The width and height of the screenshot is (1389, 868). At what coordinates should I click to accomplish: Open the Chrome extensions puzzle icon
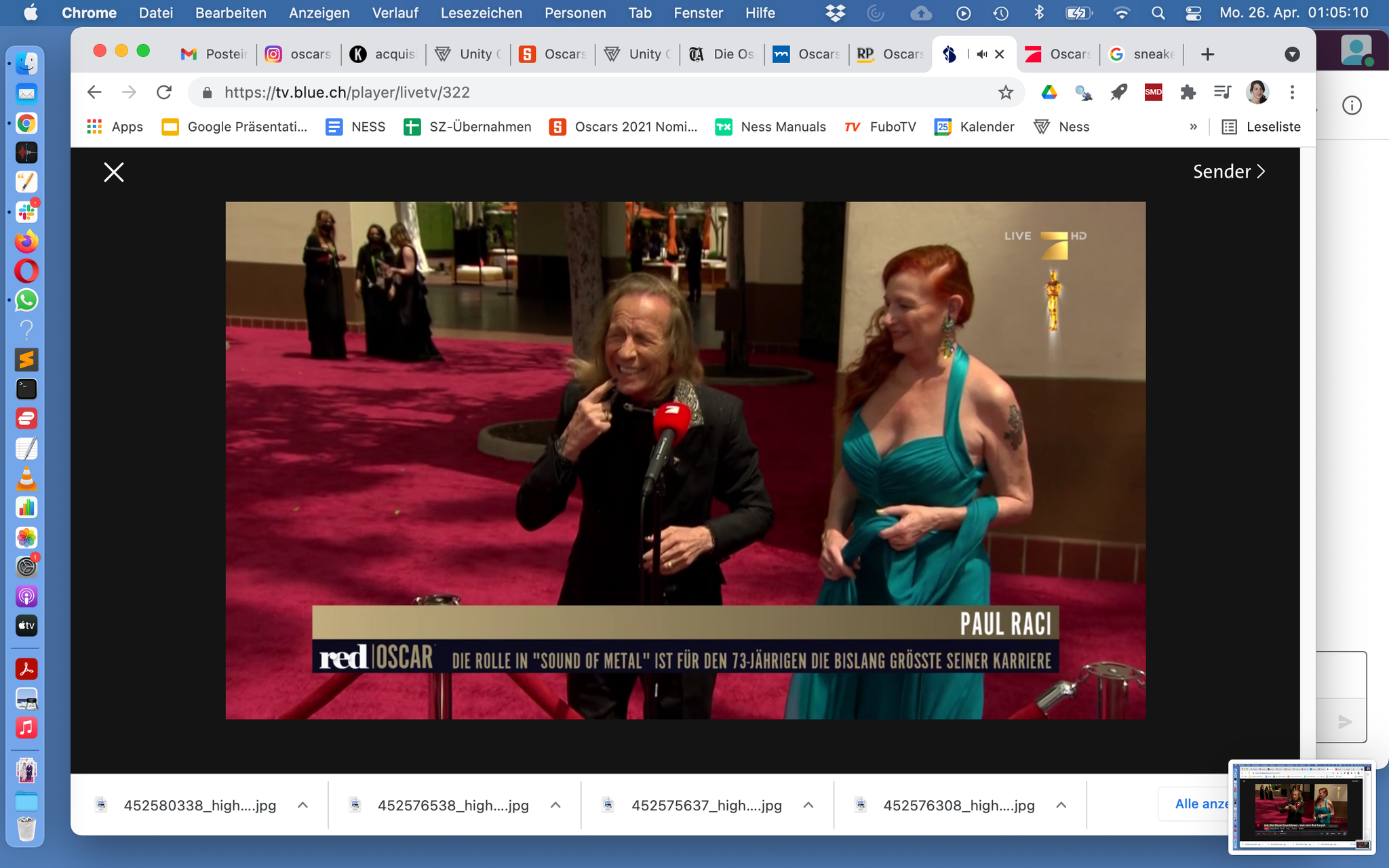(1188, 92)
